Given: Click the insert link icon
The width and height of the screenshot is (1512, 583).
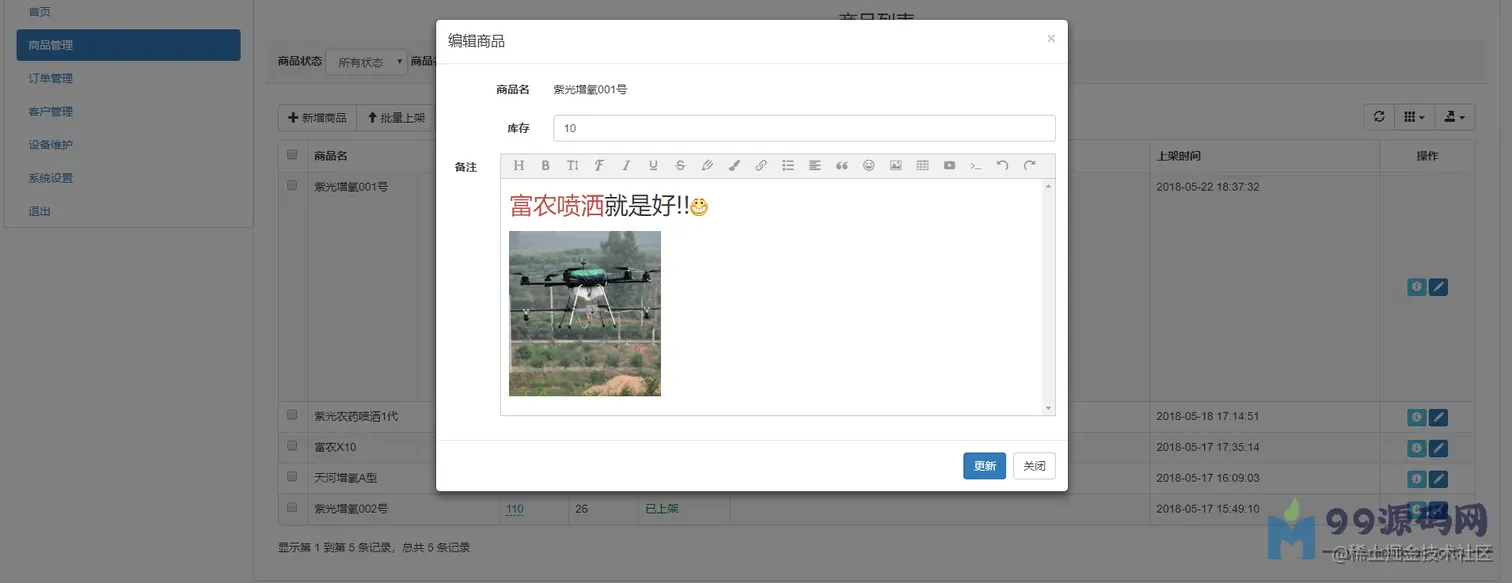Looking at the screenshot, I should pos(761,166).
